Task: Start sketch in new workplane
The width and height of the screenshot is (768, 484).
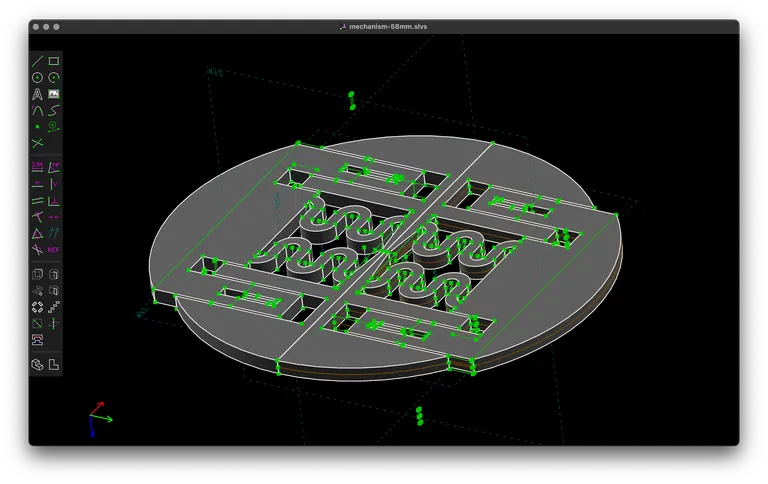Action: coord(37,323)
